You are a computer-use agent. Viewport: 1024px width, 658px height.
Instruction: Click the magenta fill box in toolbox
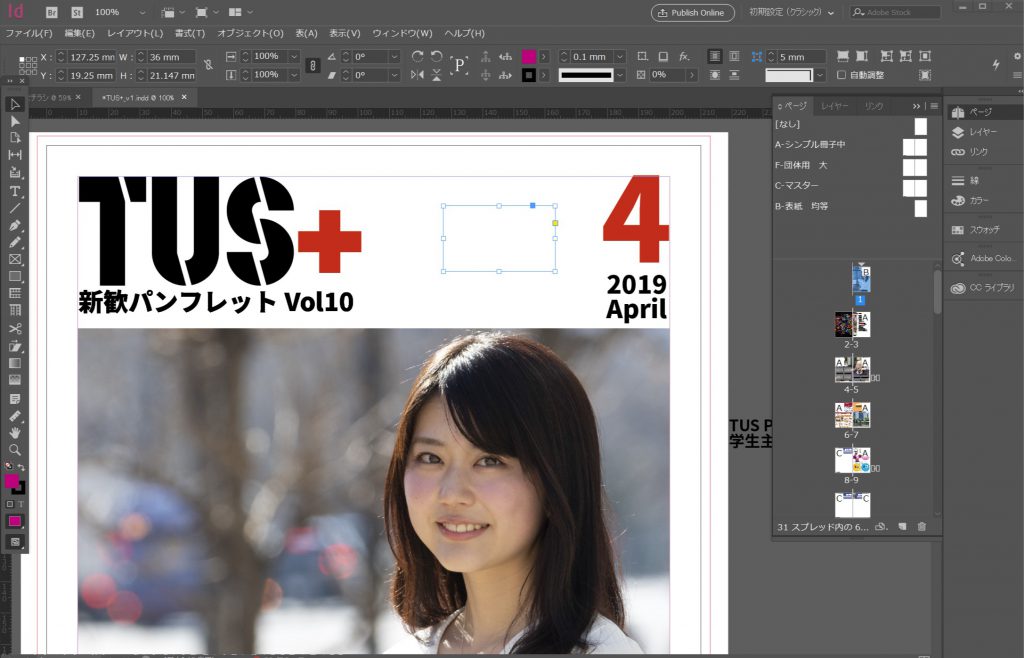point(11,481)
